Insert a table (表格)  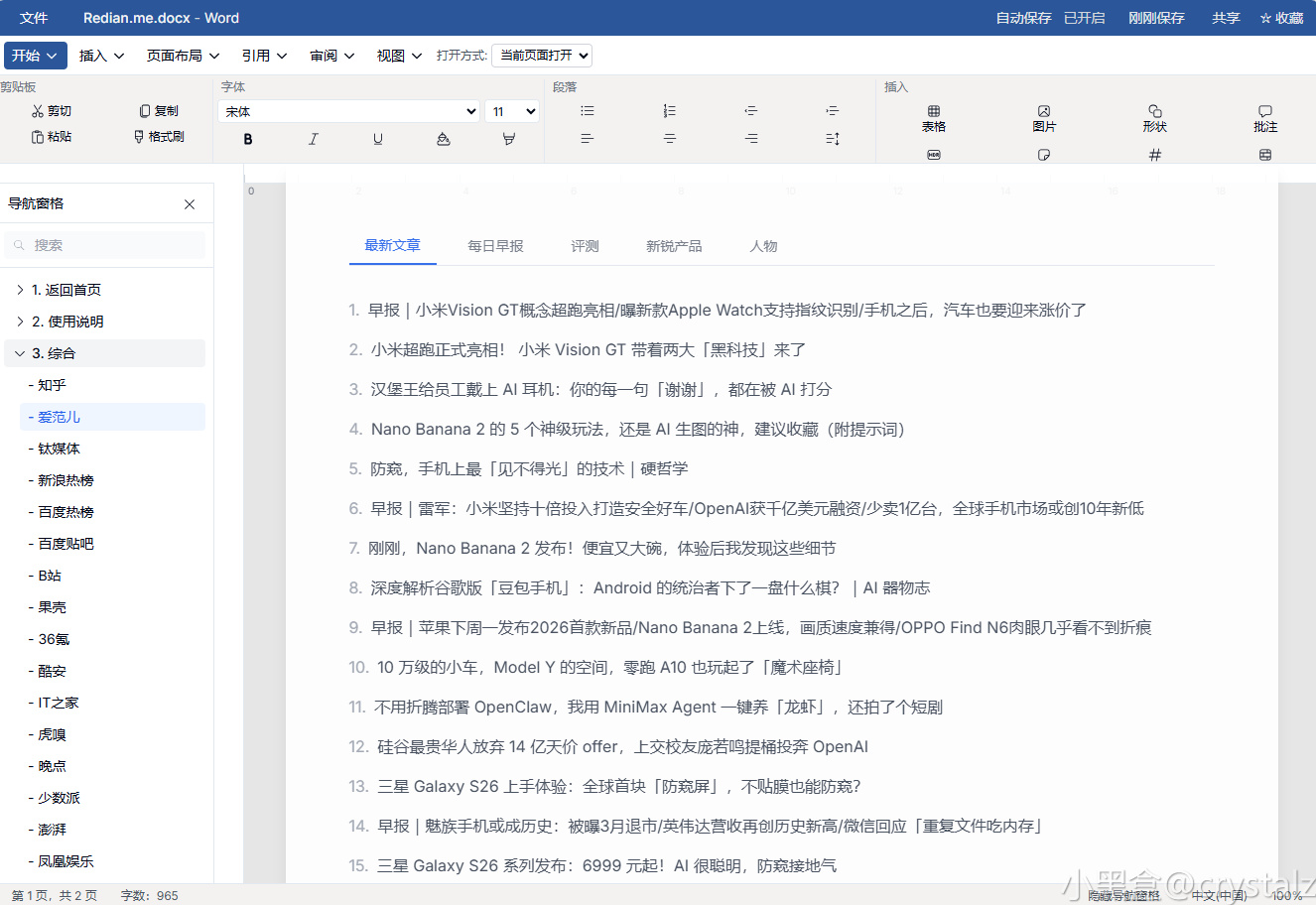coord(934,118)
